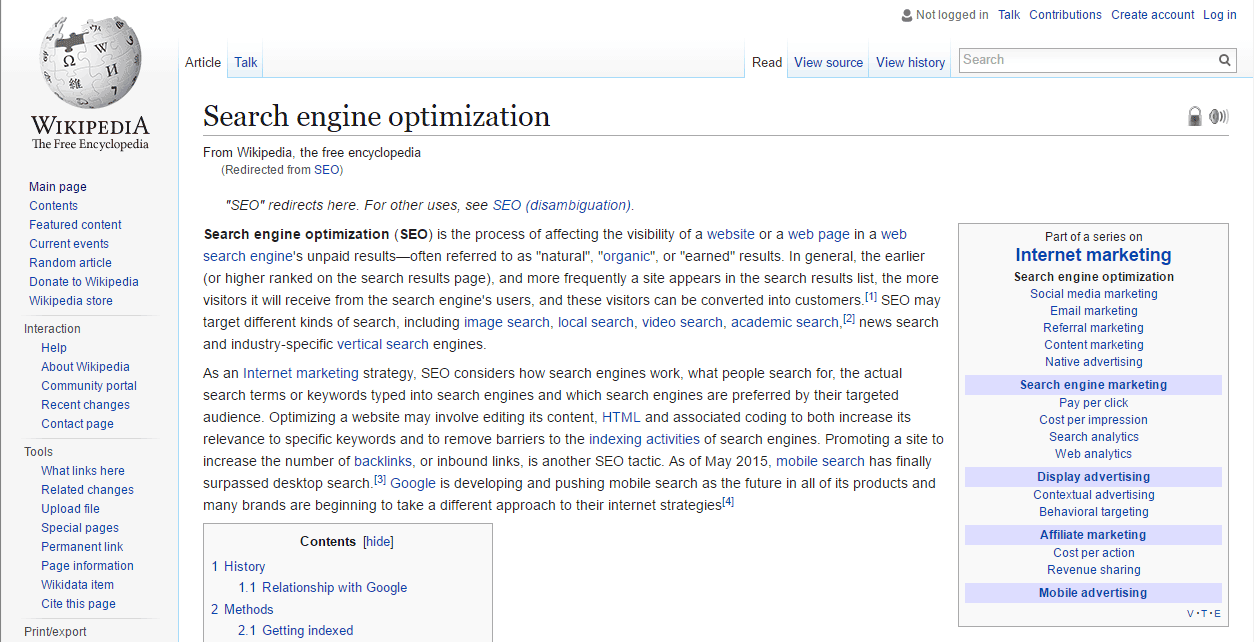
Task: Open Display advertising heading link
Action: point(1093,477)
